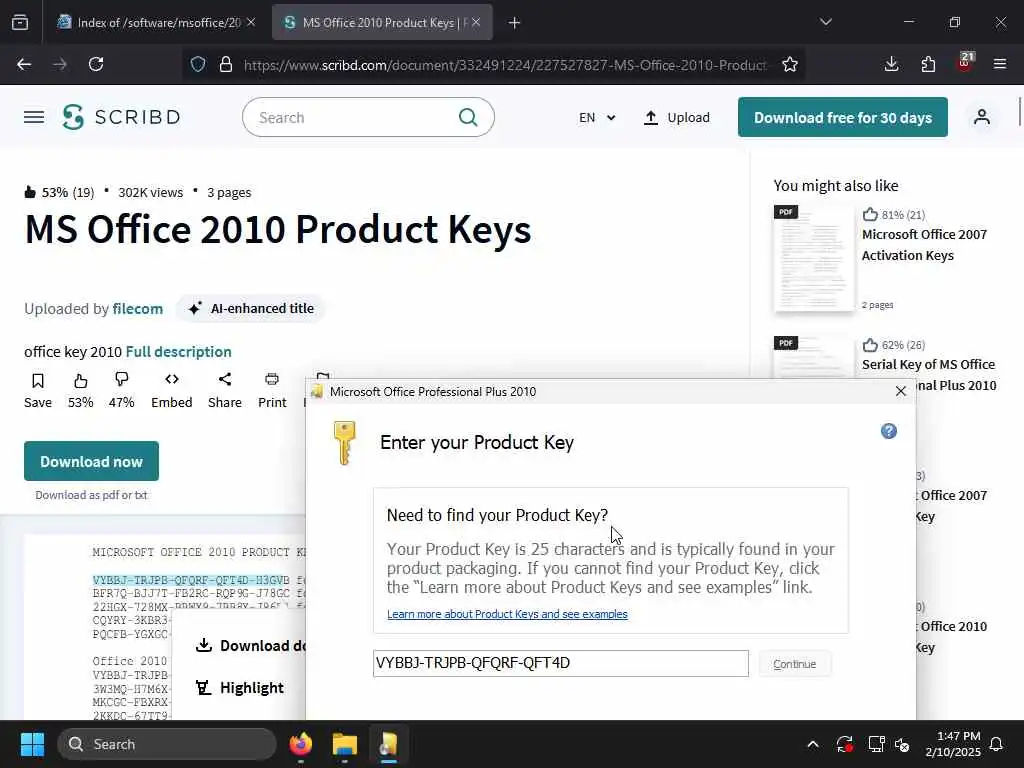The height and width of the screenshot is (768, 1024).
Task: Open Firefox recent browsing history icon
Action: click(x=20, y=23)
